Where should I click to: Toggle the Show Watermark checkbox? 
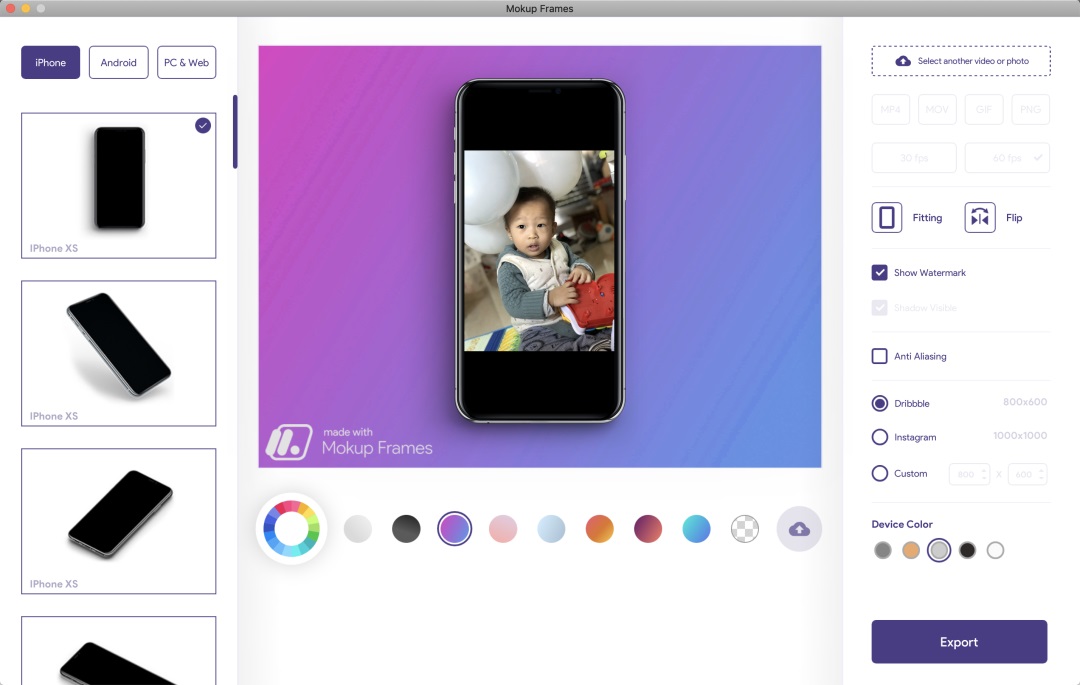coord(880,272)
